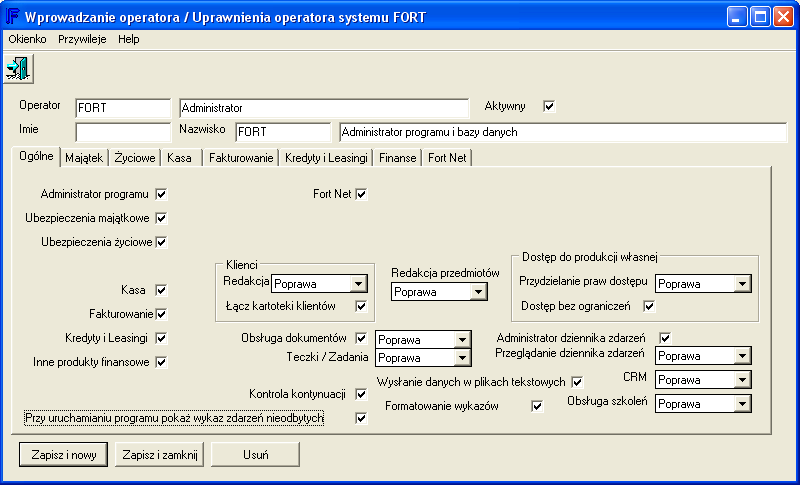
Task: Open the Teczki / Zadania dropdown
Action: [x=423, y=358]
